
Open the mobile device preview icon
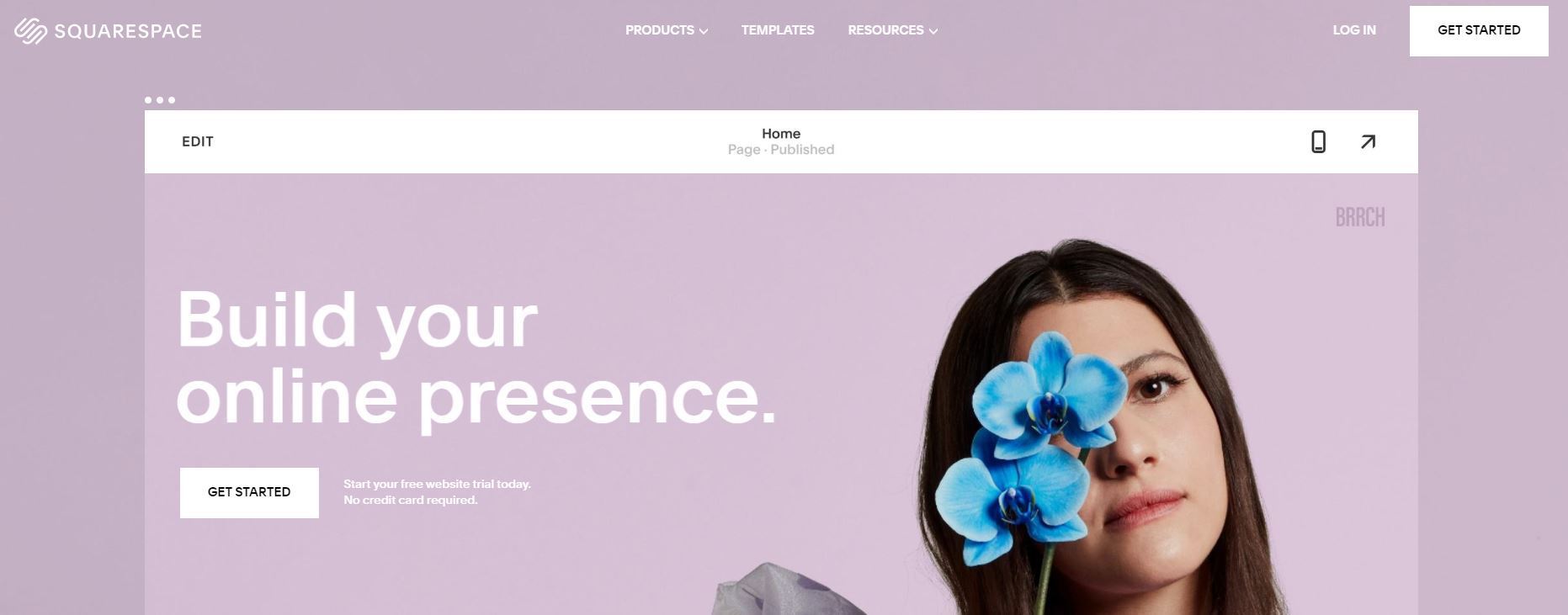point(1319,142)
